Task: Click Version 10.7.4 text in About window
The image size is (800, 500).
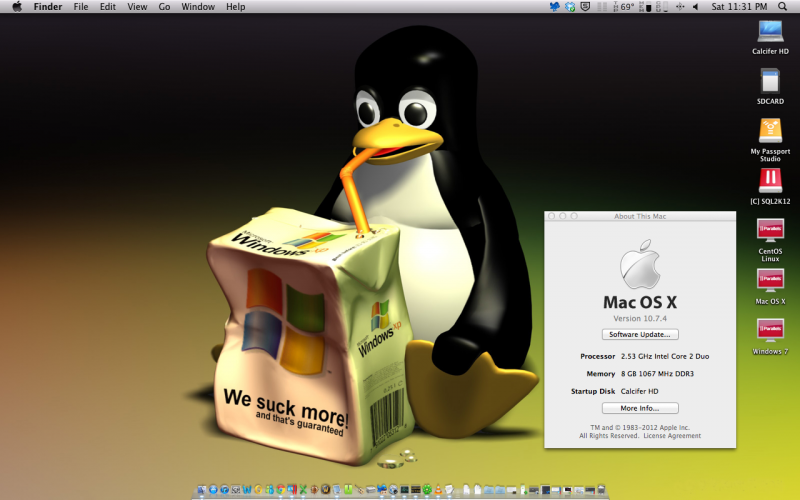Action: coord(640,318)
